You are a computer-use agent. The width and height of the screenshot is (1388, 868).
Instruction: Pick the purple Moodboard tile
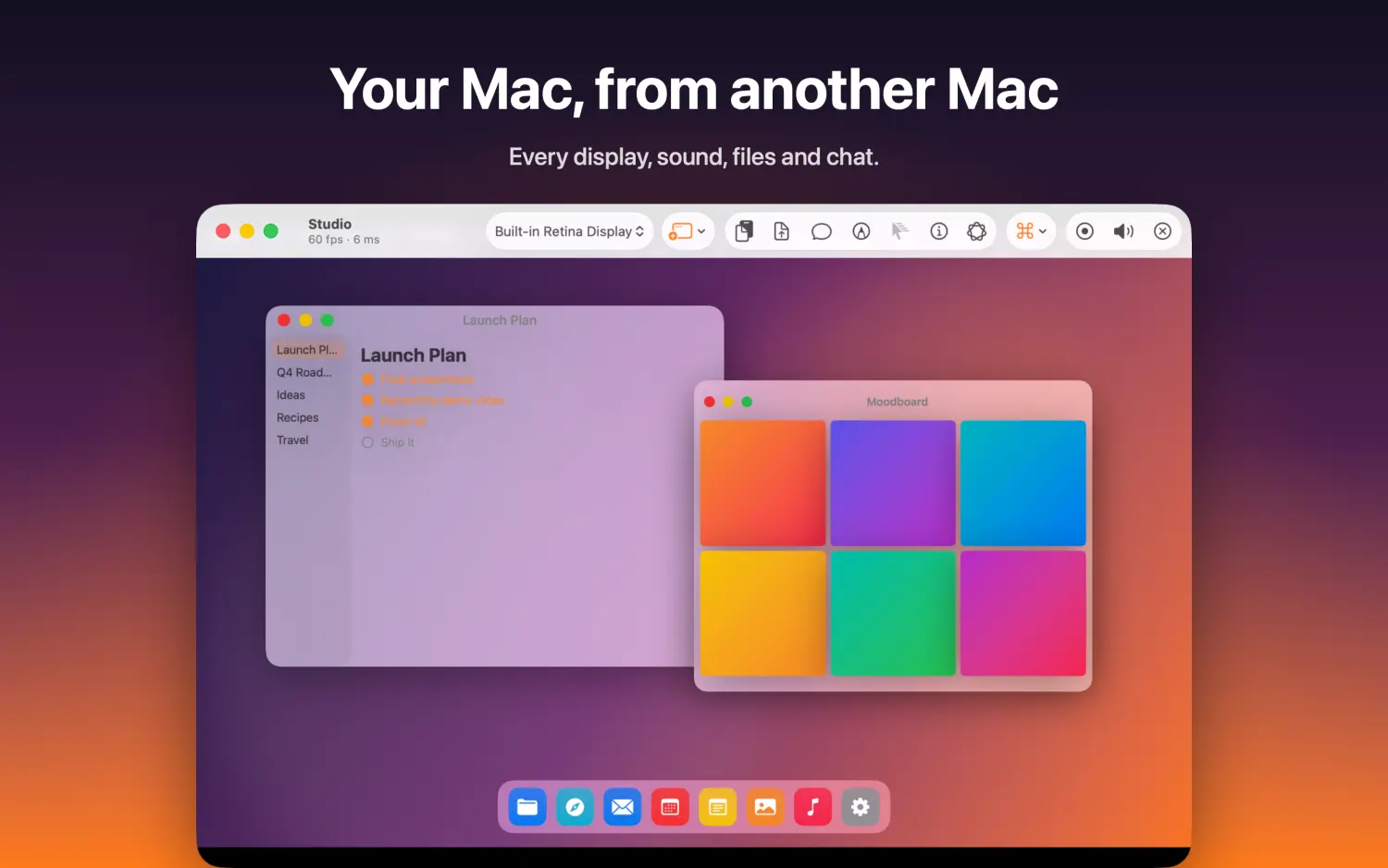pyautogui.click(x=893, y=483)
